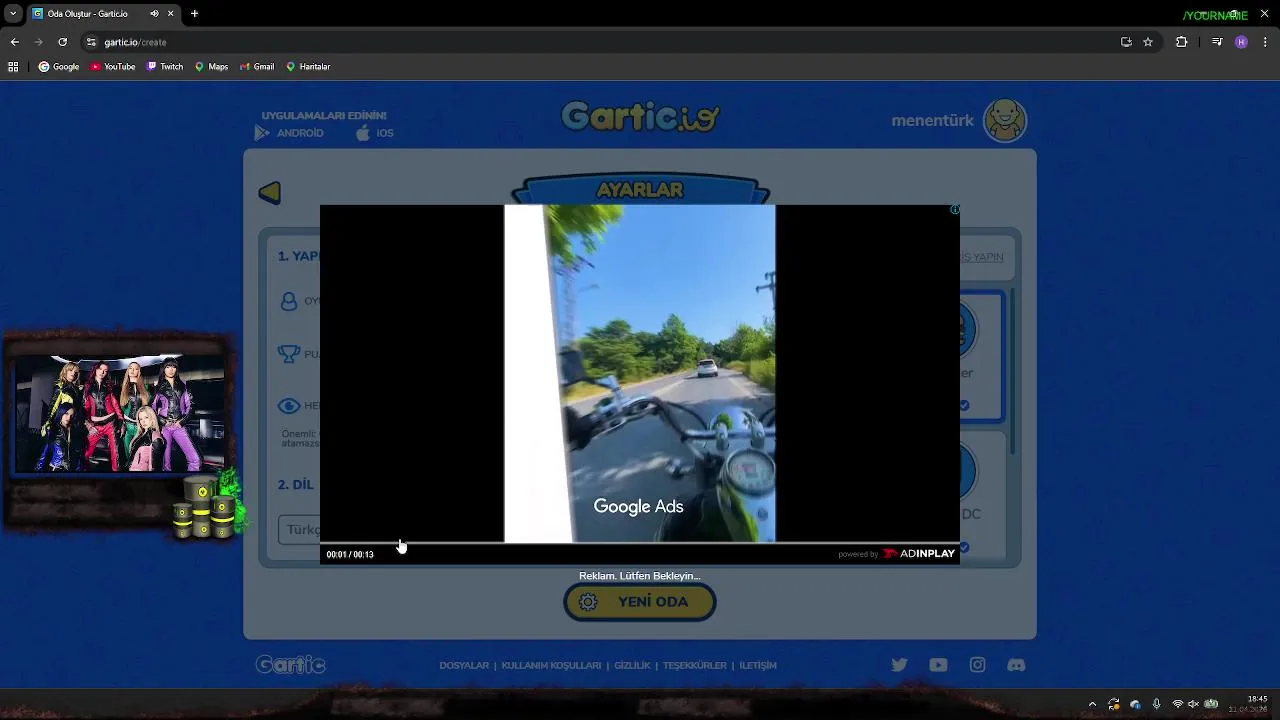Open a new browser tab
Image resolution: width=1280 pixels, height=720 pixels.
click(194, 14)
